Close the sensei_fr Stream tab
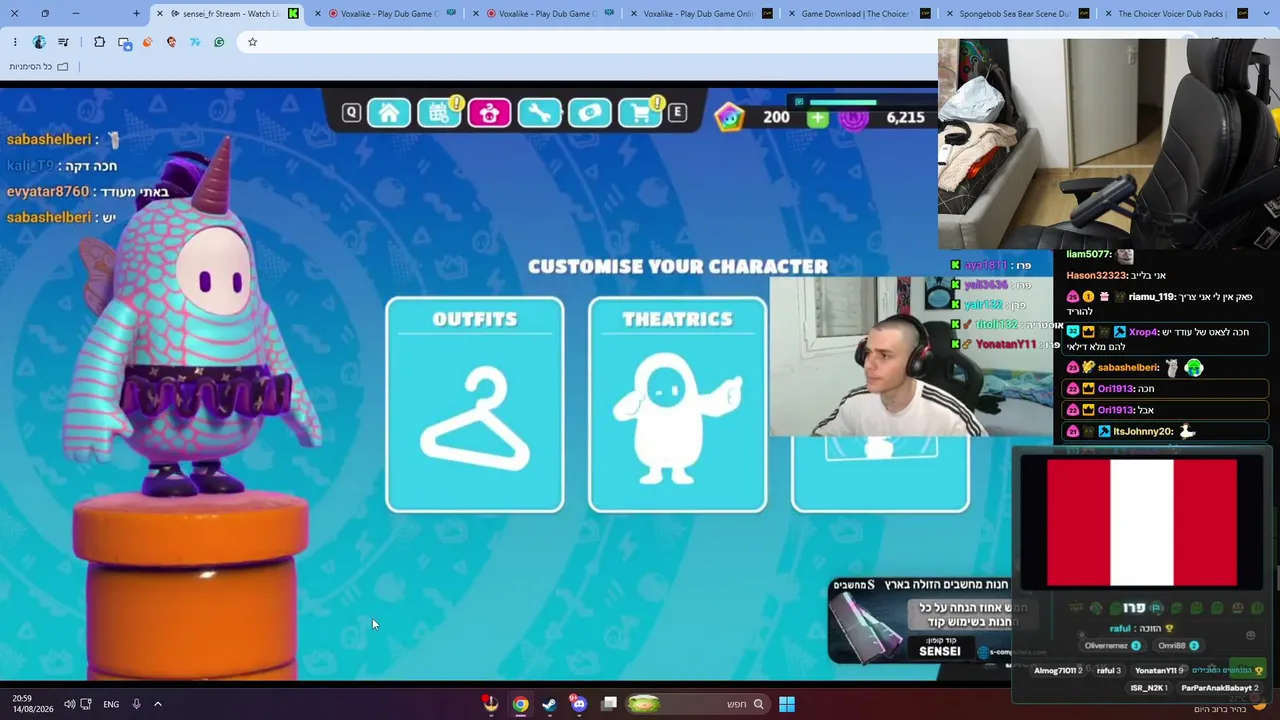The height and width of the screenshot is (720, 1280). point(160,14)
